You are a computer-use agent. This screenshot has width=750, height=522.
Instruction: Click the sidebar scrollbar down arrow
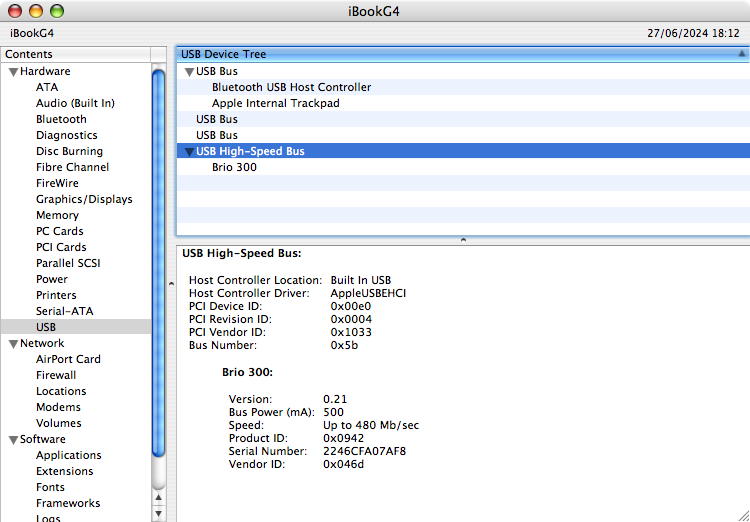tap(159, 513)
